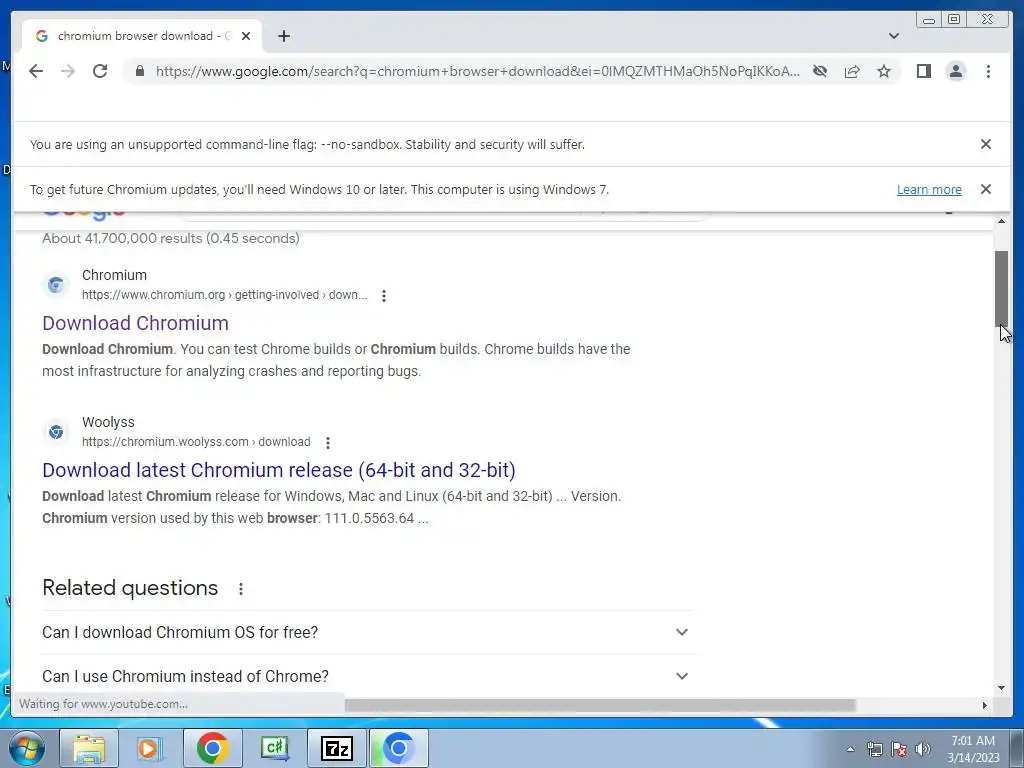
Task: Launch Windows Media Player from taskbar
Action: coord(150,748)
